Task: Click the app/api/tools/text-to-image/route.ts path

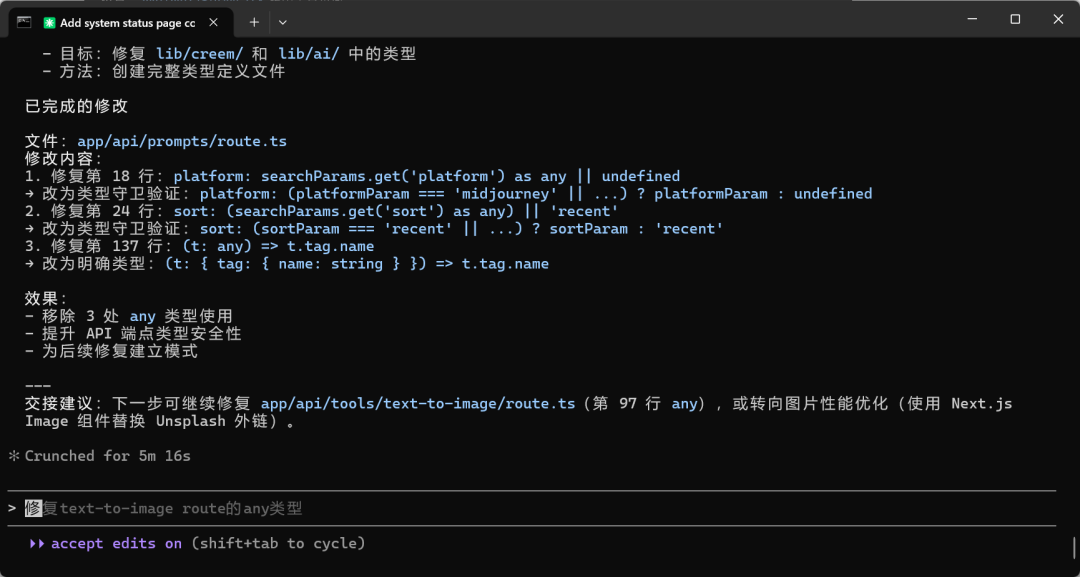Action: click(x=418, y=403)
